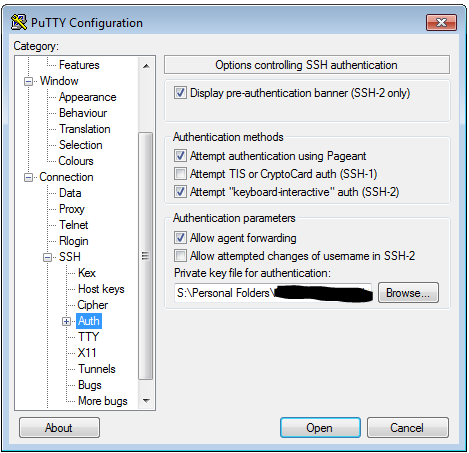The height and width of the screenshot is (453, 469).
Task: Select Proxy under Connection
Action: [72, 209]
